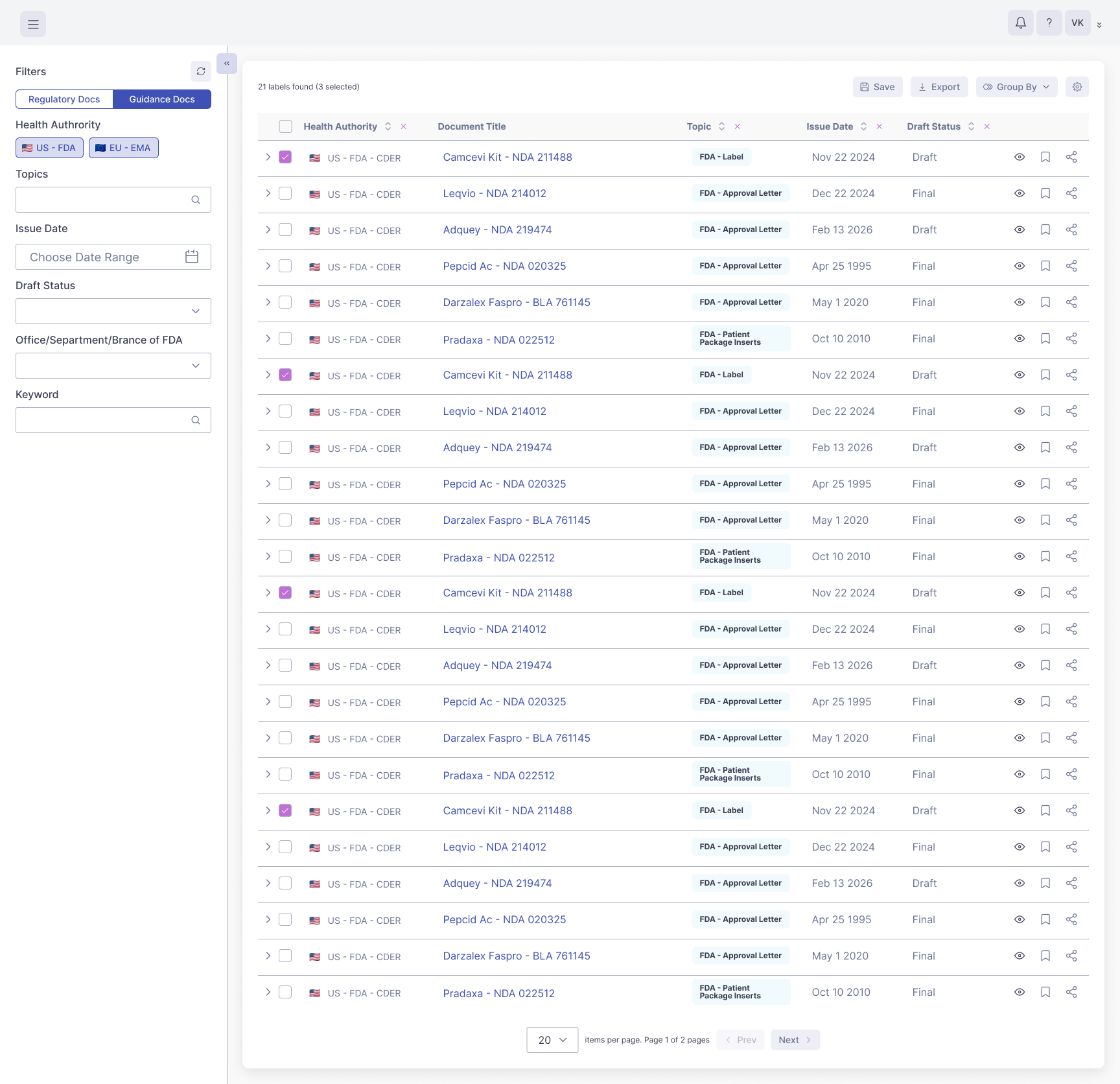Share the first Camcevi Kit row
This screenshot has width=1120, height=1084.
pyautogui.click(x=1071, y=157)
